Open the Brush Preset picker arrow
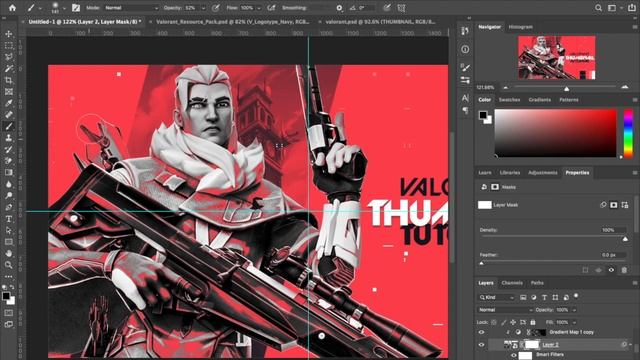Image resolution: width=640 pixels, height=360 pixels. point(64,8)
